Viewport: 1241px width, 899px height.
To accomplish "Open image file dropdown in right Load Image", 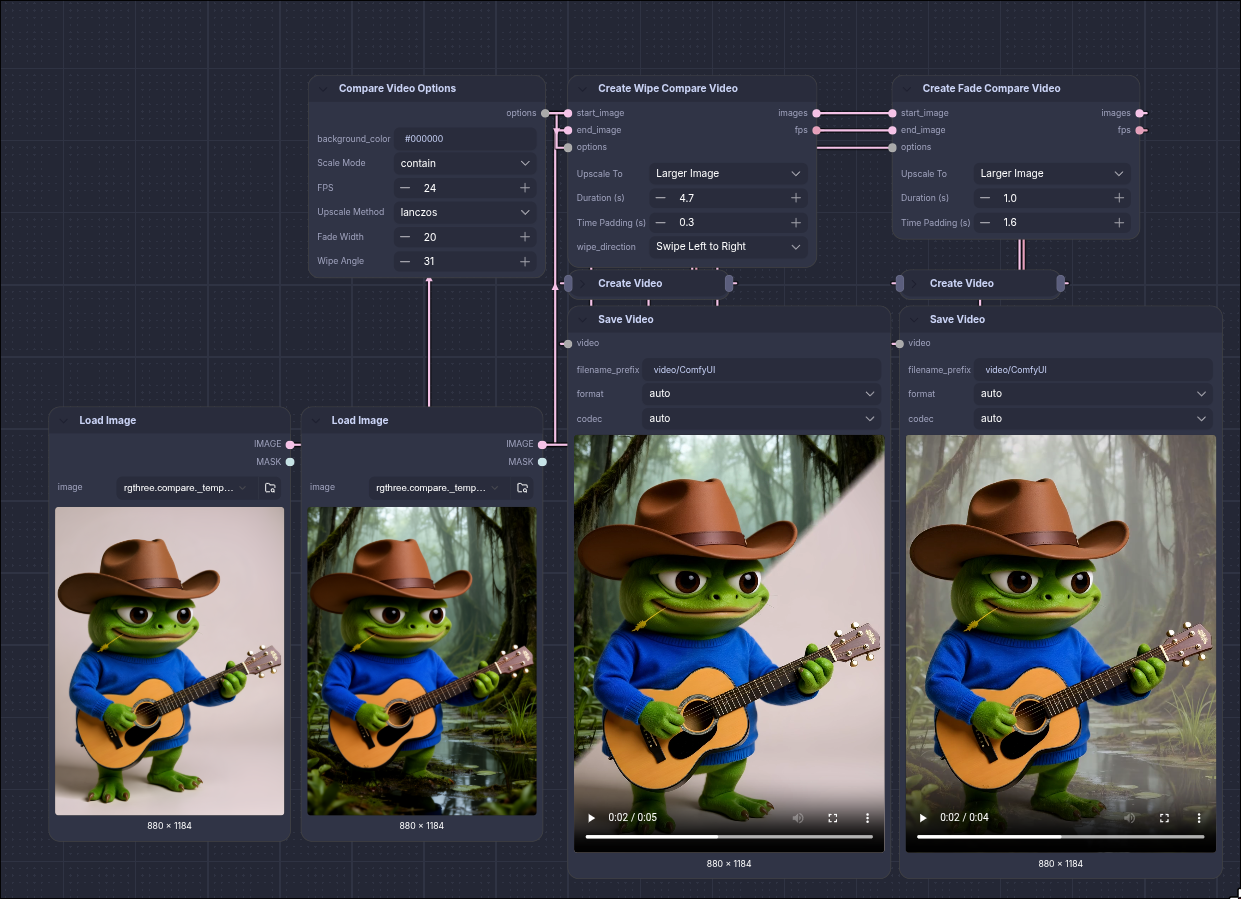I will [x=436, y=488].
